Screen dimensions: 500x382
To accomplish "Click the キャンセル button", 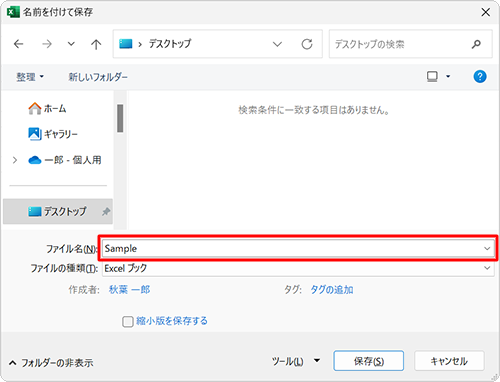I will pos(449,361).
